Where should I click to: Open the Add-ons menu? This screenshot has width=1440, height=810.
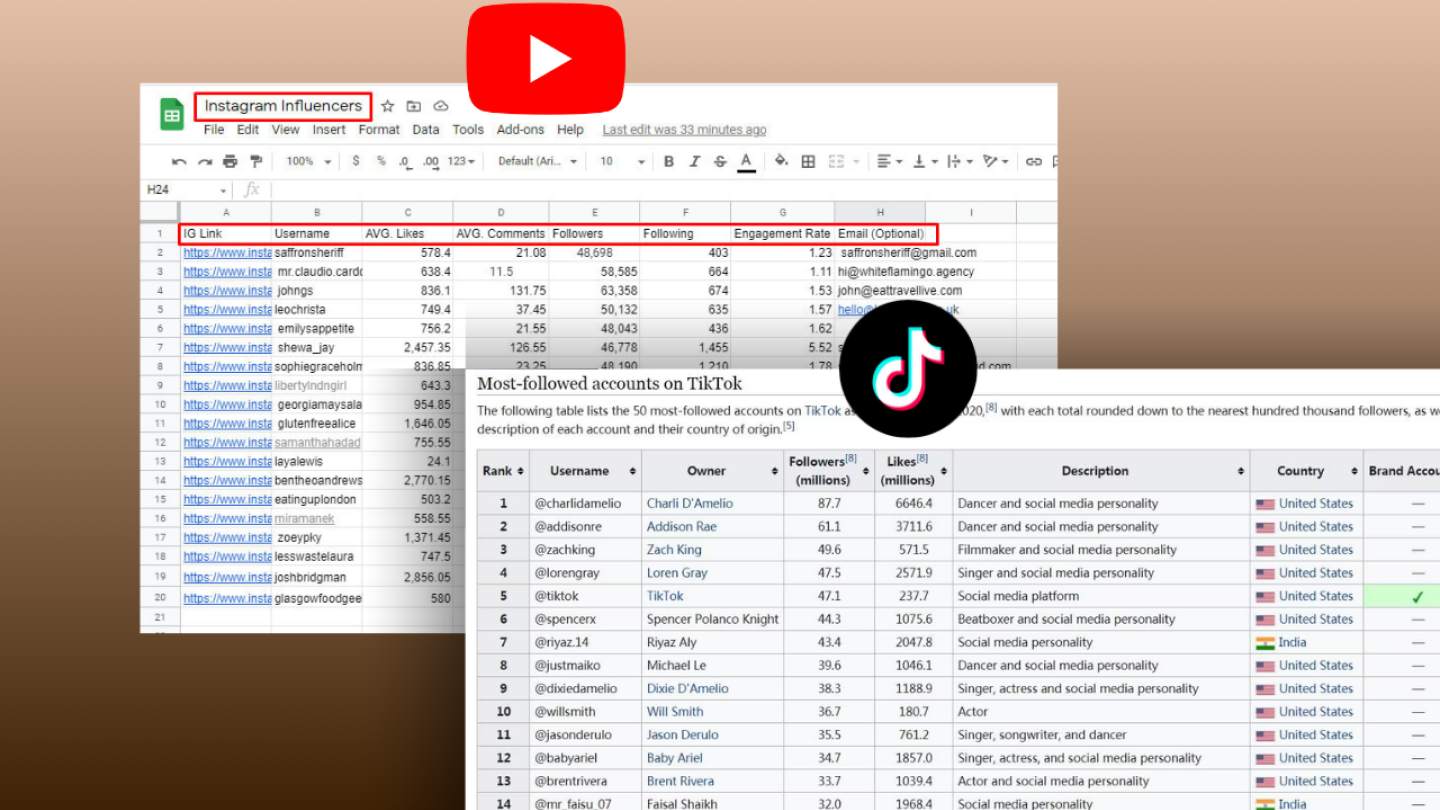[521, 130]
